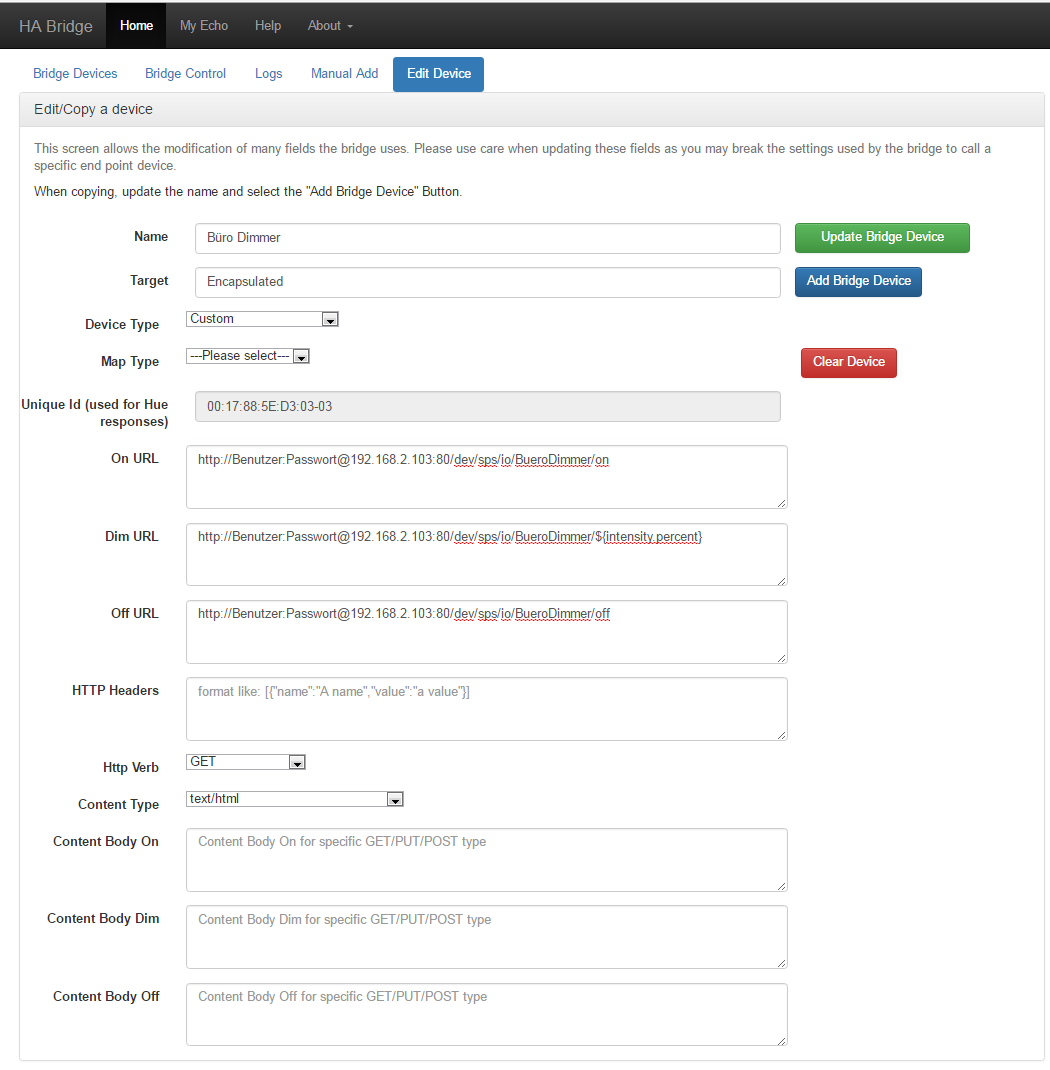This screenshot has height=1070, width=1050.
Task: Grab the Content Body Off resize handle
Action: click(x=782, y=1041)
